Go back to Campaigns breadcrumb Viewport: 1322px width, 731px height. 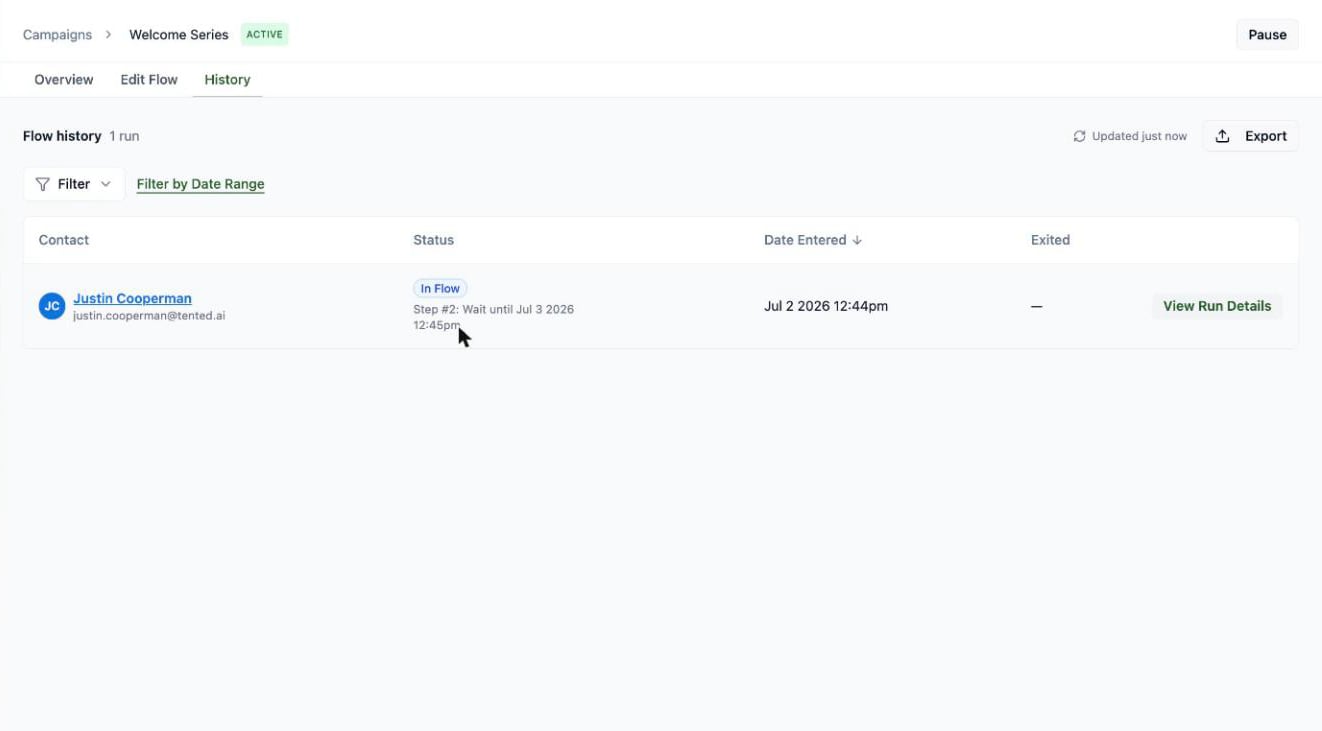(x=57, y=34)
